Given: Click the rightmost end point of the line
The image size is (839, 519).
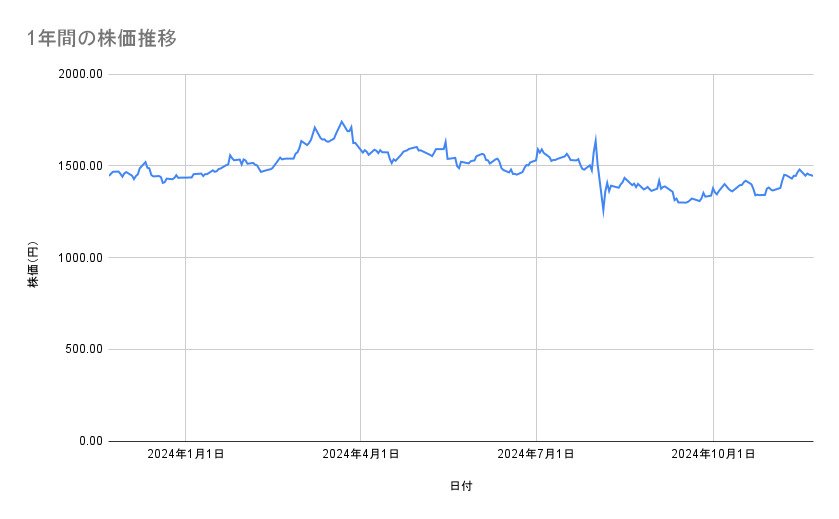Looking at the screenshot, I should tap(812, 176).
